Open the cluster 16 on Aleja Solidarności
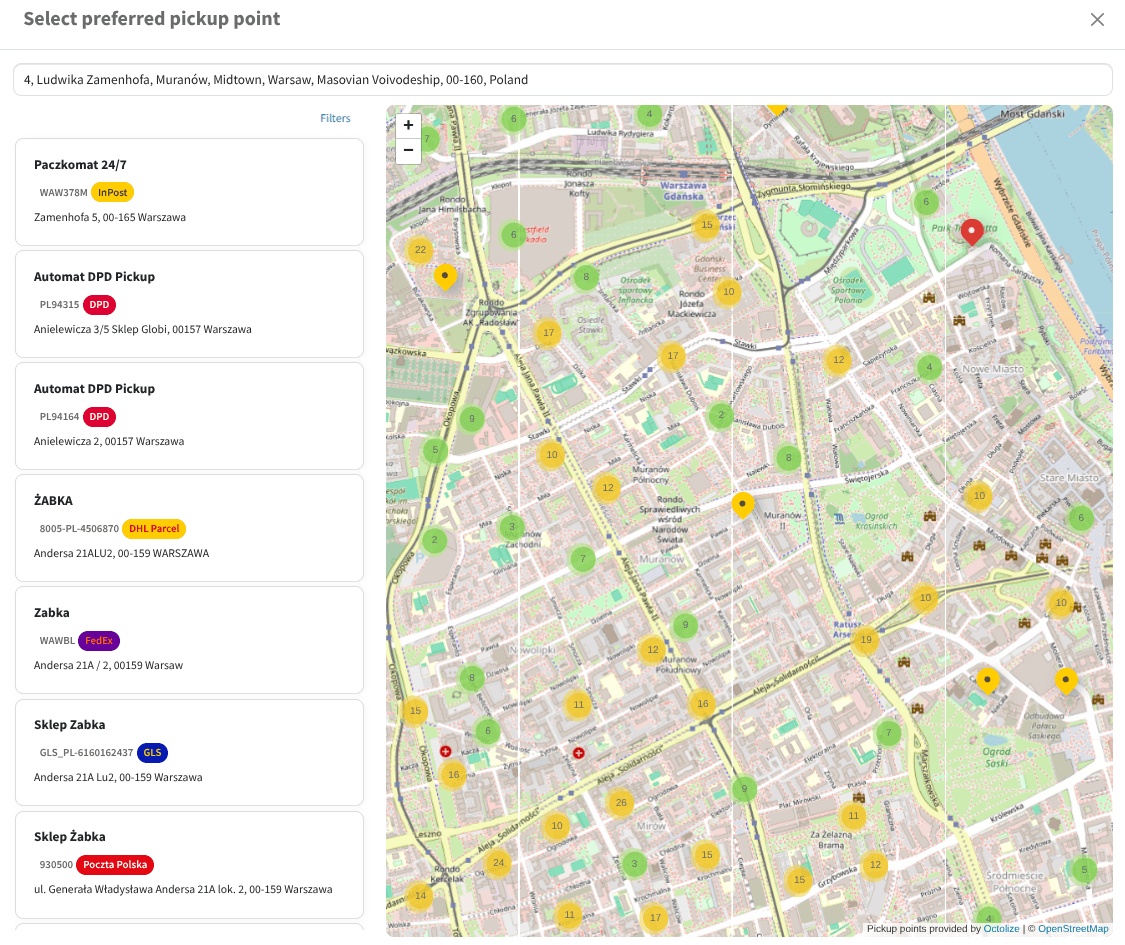Image resolution: width=1125 pixels, height=945 pixels. pos(702,703)
